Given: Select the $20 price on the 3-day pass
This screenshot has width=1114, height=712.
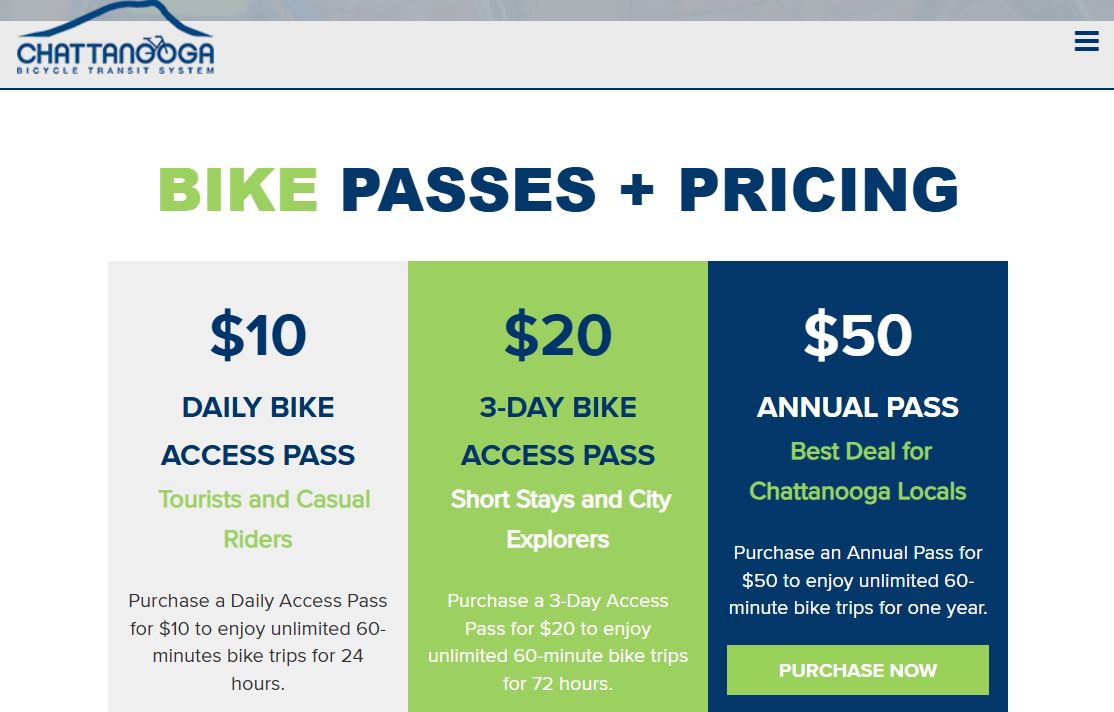Looking at the screenshot, I should click(557, 335).
